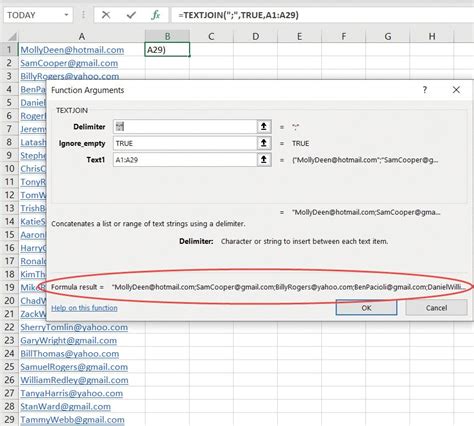Select row 1 header
Image resolution: width=474 pixels, height=426 pixels.
[x=9, y=50]
